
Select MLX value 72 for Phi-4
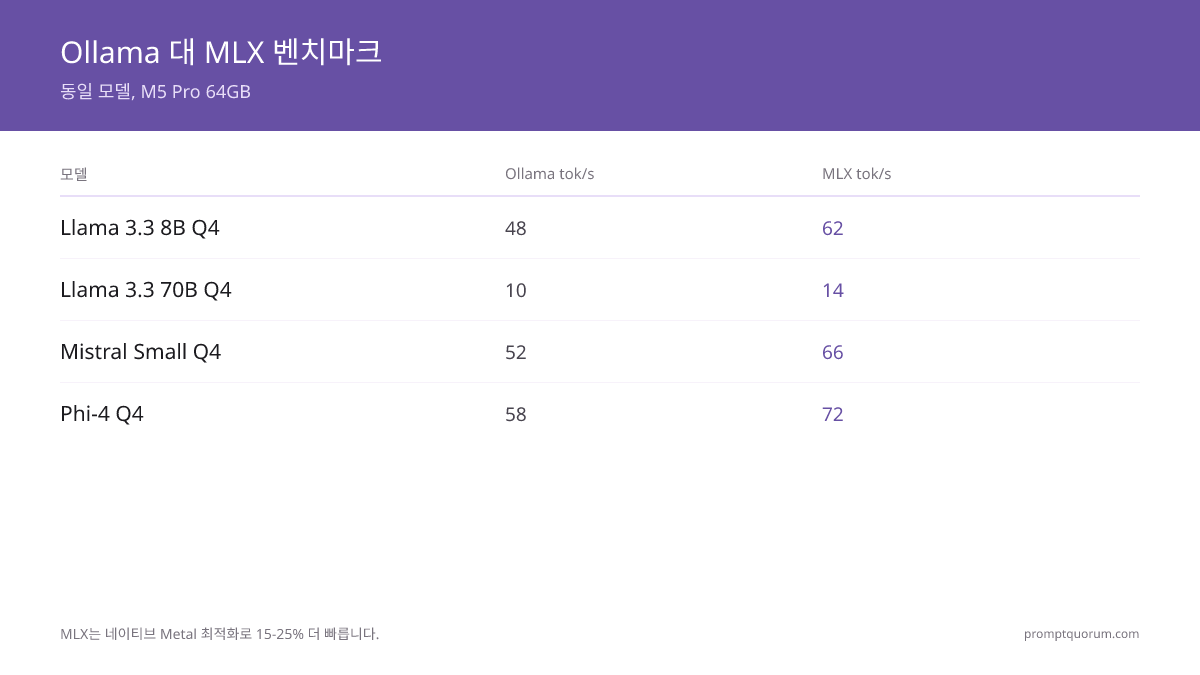point(833,414)
